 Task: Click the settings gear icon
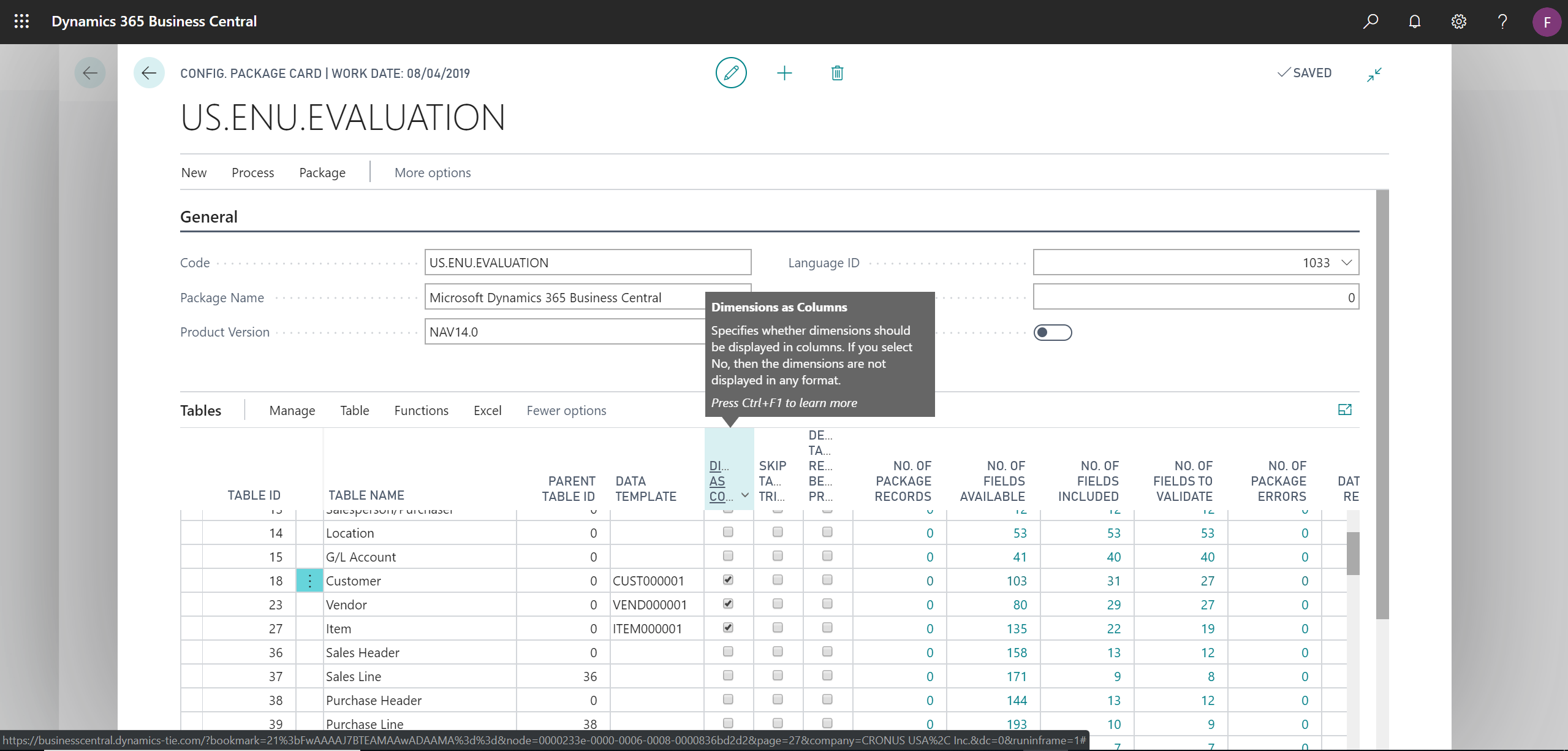coord(1459,22)
